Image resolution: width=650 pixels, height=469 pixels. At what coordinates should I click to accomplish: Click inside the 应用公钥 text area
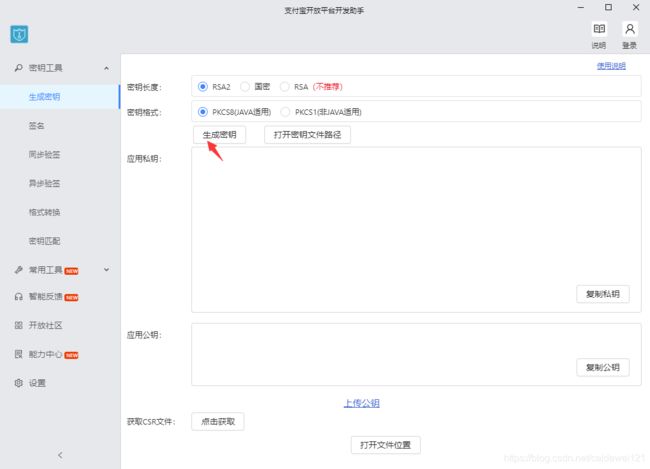point(416,355)
